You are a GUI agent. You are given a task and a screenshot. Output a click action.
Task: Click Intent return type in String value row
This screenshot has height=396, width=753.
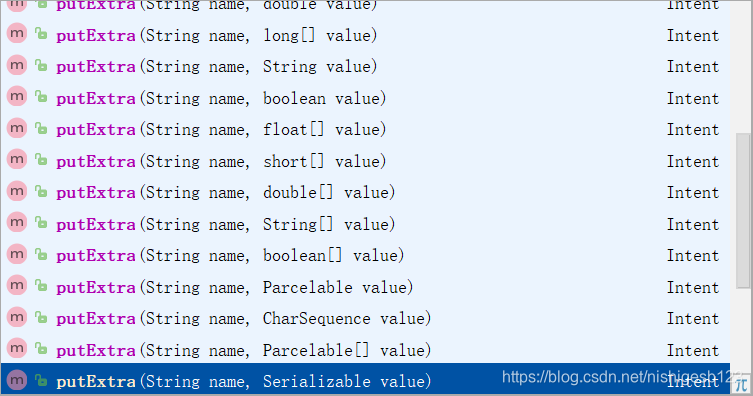click(692, 67)
